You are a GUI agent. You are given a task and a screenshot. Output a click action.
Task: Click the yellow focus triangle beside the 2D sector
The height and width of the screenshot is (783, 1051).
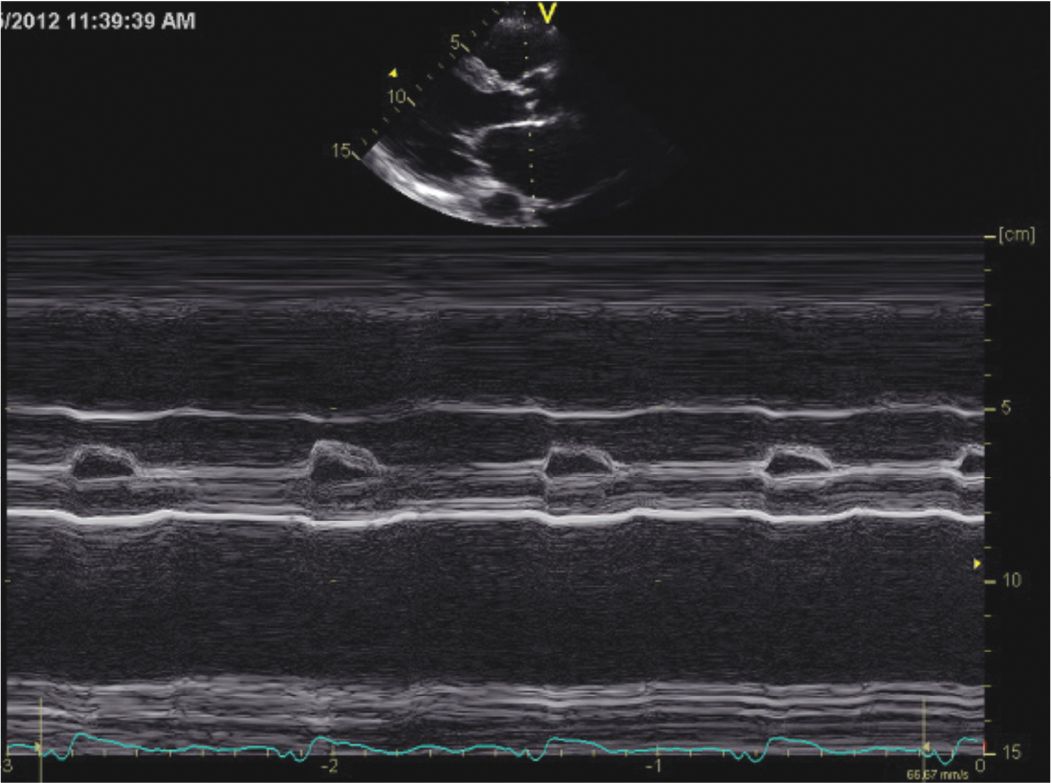[394, 73]
